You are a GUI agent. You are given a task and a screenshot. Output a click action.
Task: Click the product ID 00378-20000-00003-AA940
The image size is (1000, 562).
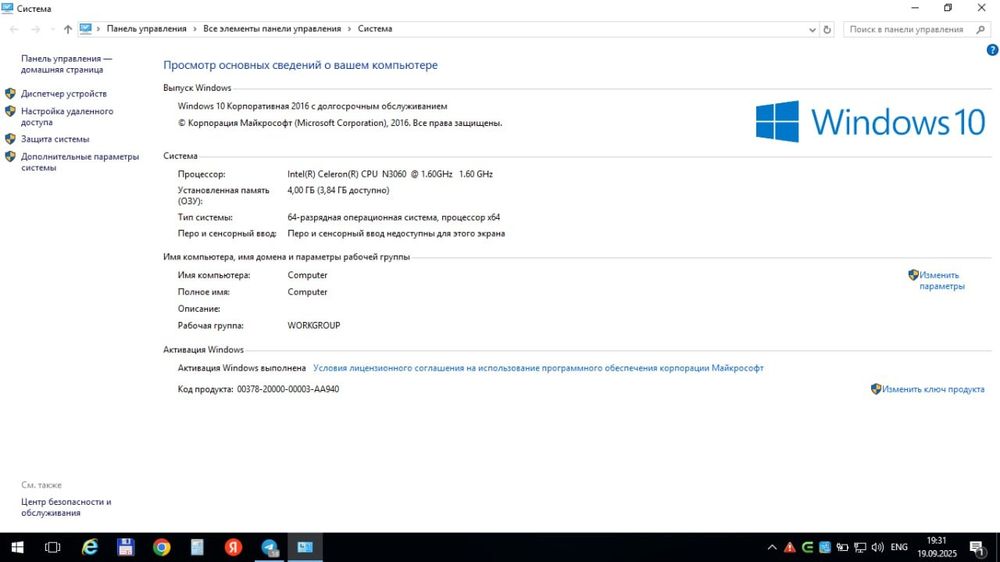pos(288,389)
